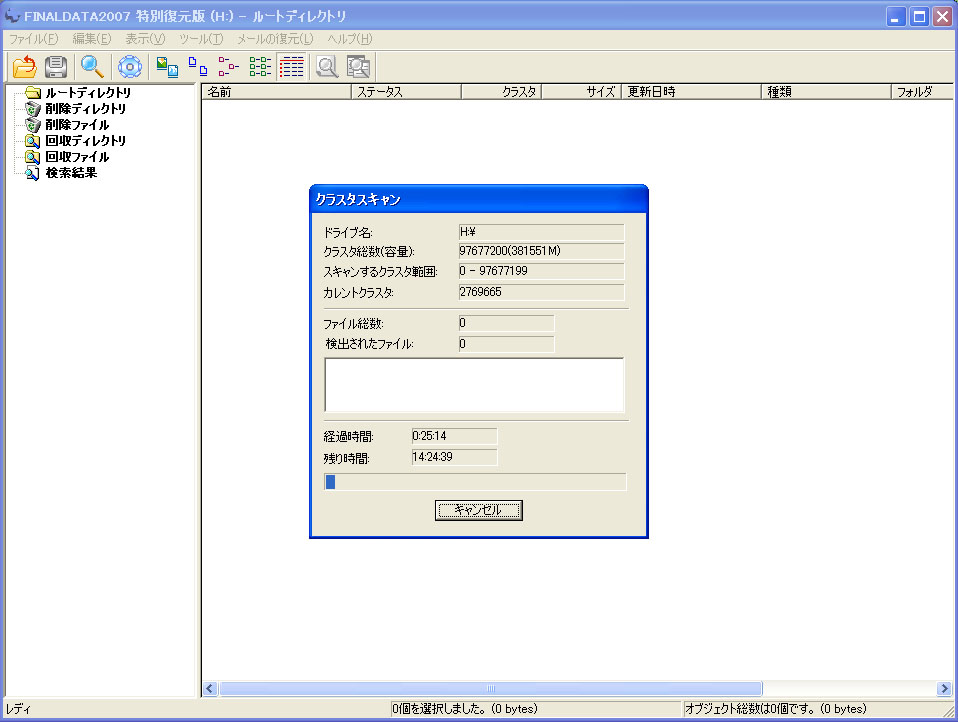This screenshot has height=722, width=958.
Task: Open the ファイル(F) menu
Action: [x=34, y=39]
